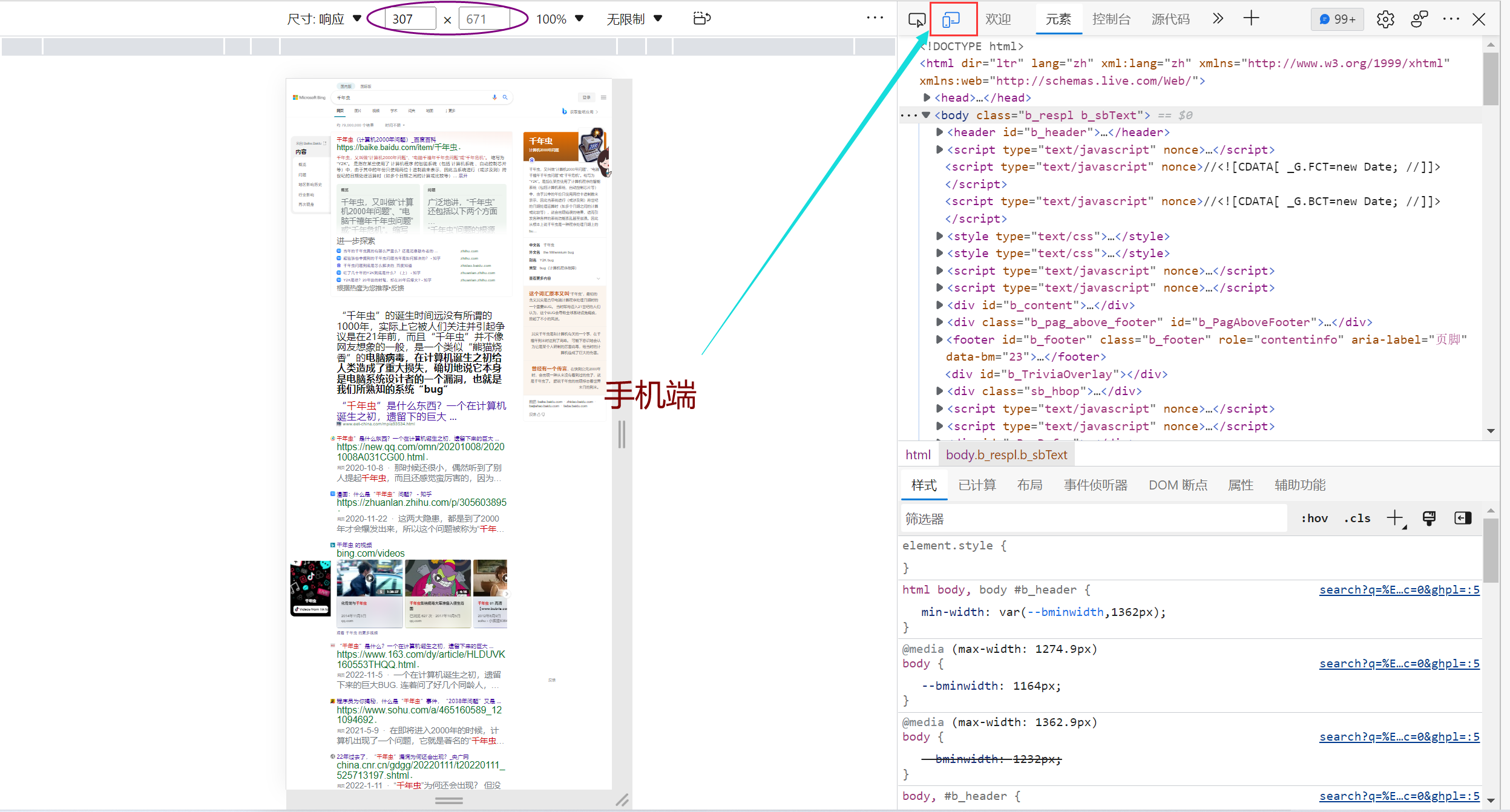Switch to the 控制台 tab
This screenshot has width=1510, height=812.
(1111, 19)
